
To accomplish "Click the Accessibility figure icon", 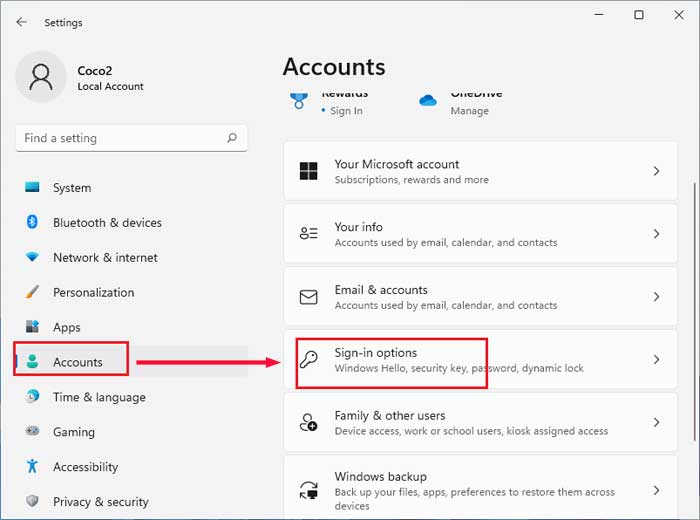I will pyautogui.click(x=32, y=466).
